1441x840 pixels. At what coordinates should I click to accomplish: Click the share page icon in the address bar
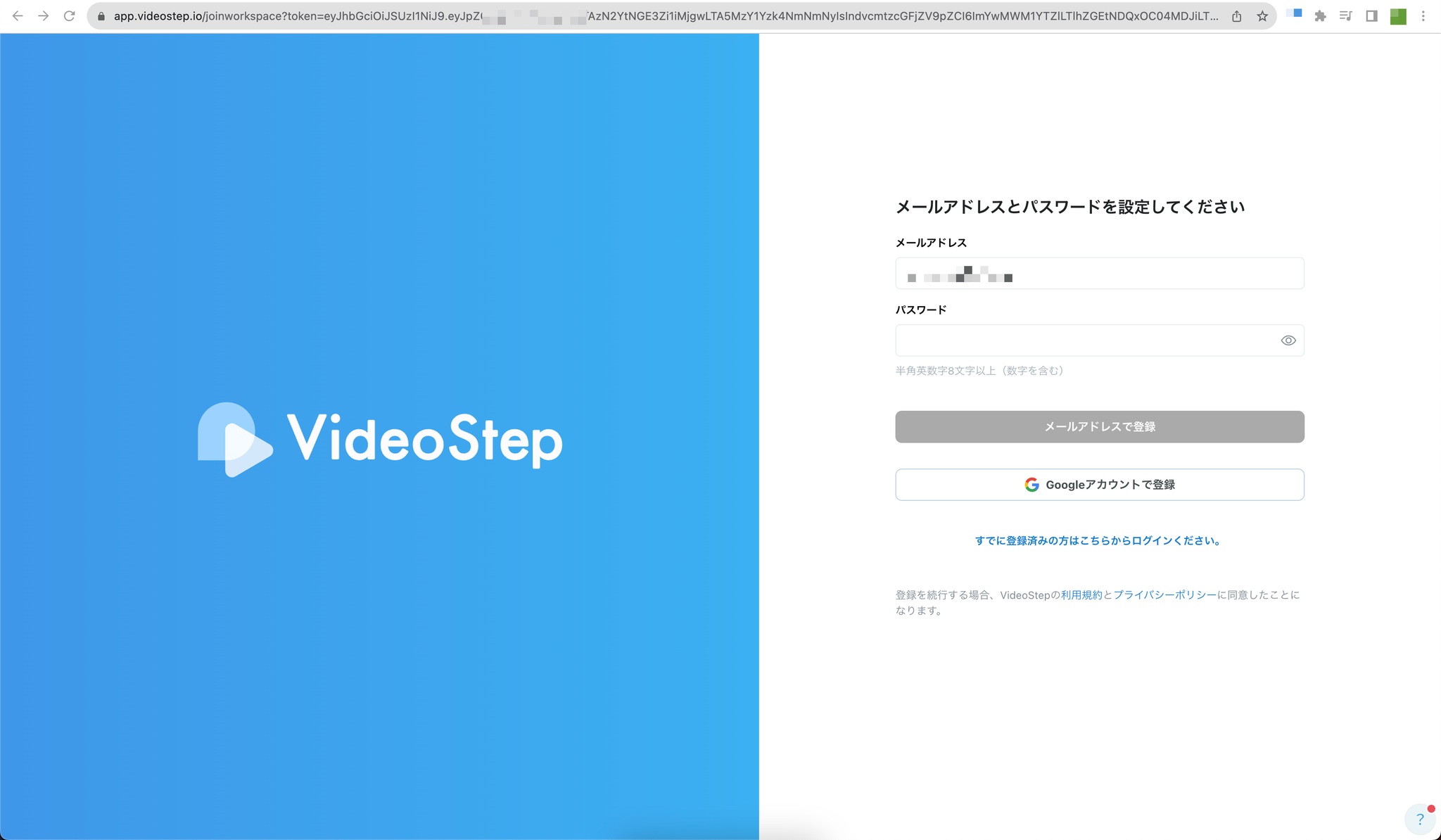1236,16
